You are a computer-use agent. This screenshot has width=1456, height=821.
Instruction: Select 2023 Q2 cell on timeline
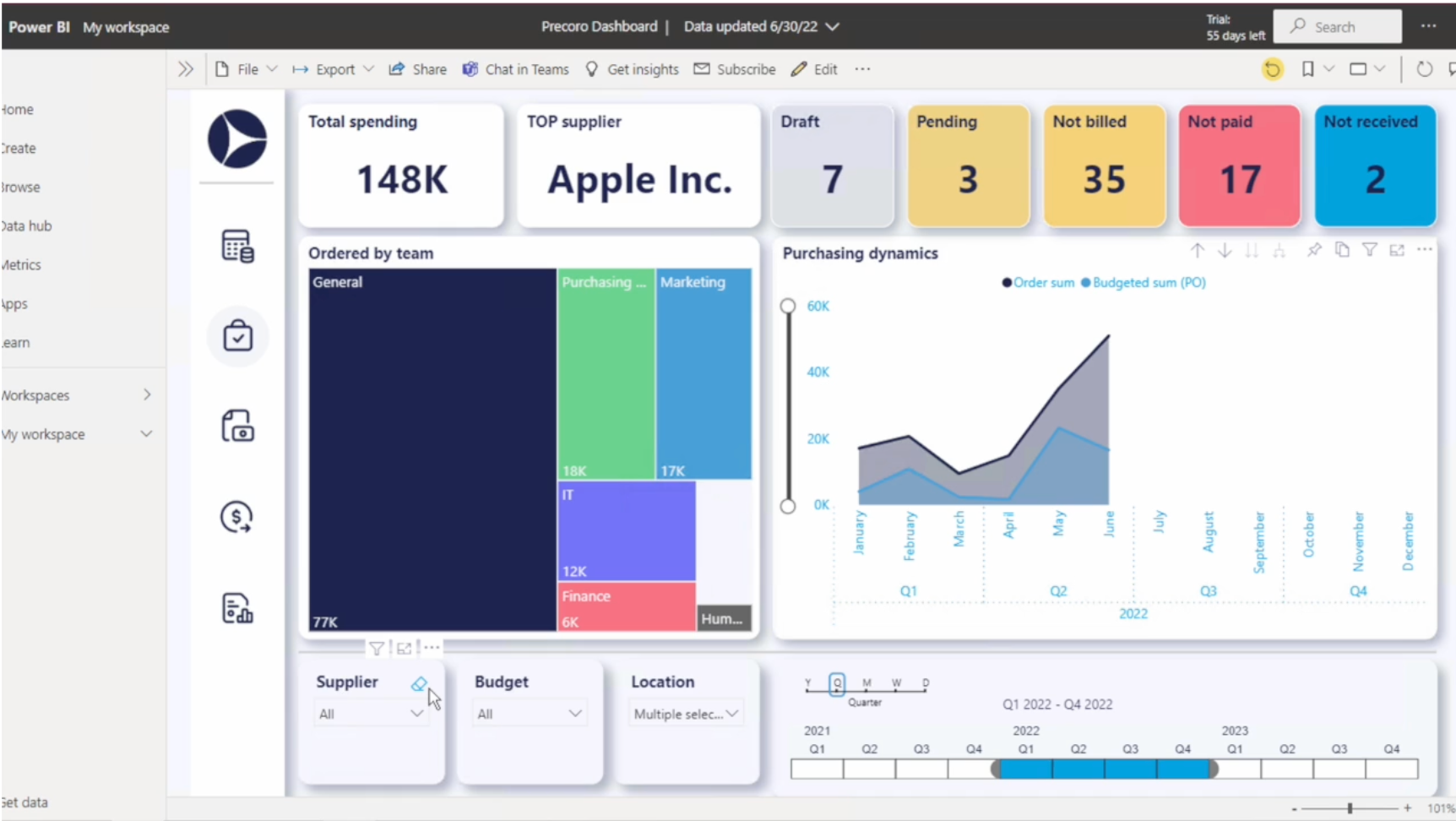pyautogui.click(x=1287, y=769)
